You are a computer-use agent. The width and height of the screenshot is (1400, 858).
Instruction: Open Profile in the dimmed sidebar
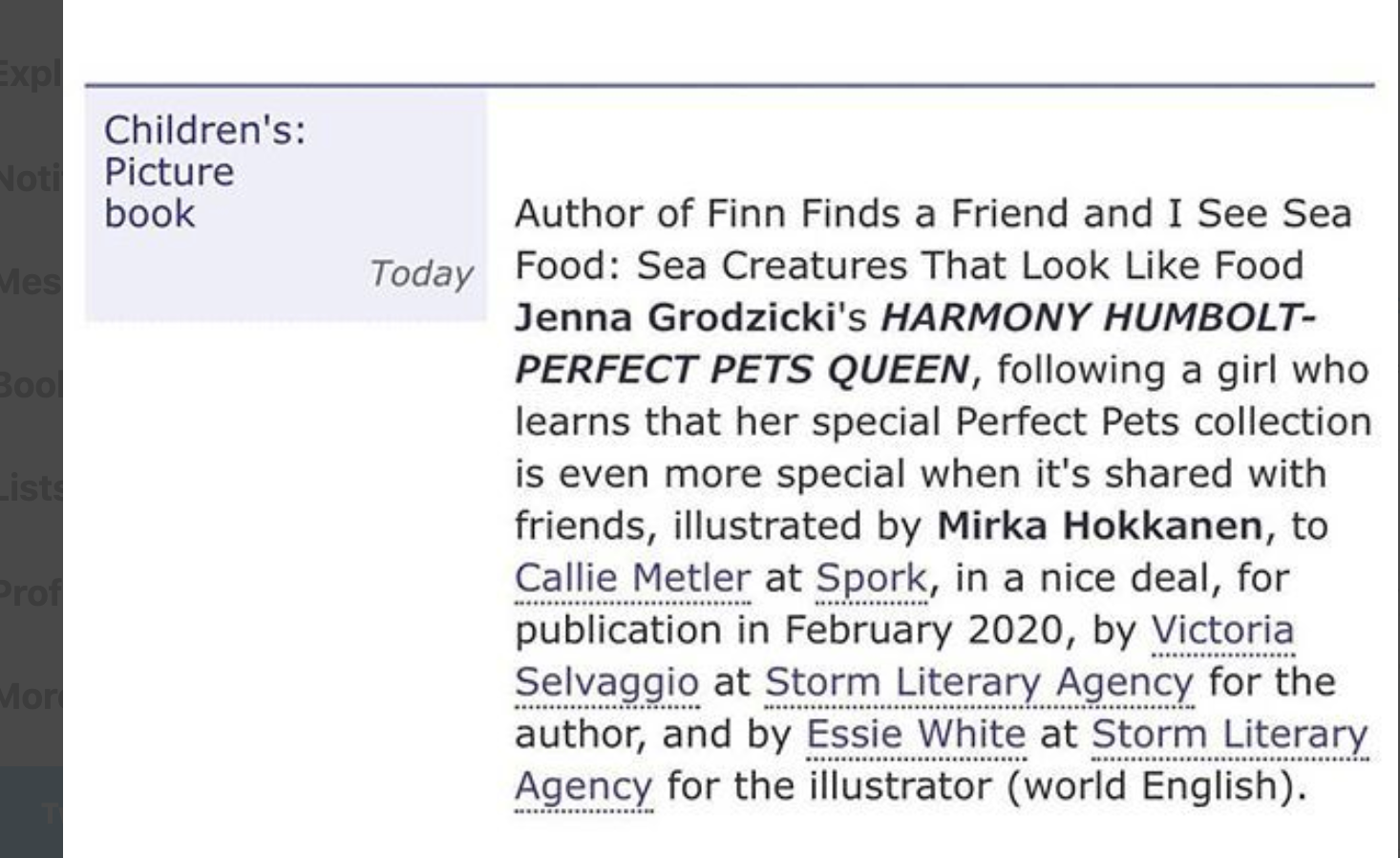31,593
